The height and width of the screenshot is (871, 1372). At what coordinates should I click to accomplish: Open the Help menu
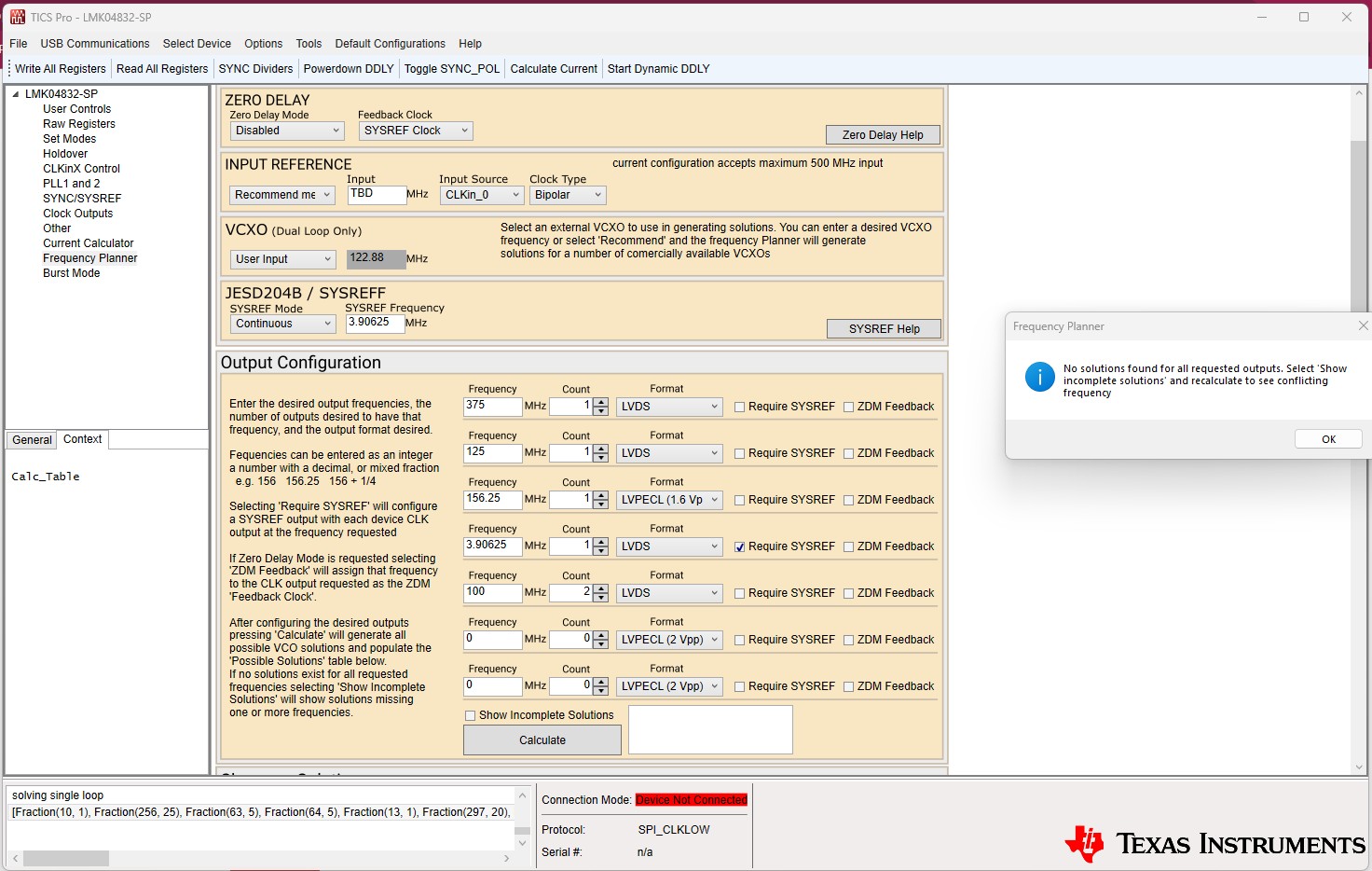click(470, 44)
